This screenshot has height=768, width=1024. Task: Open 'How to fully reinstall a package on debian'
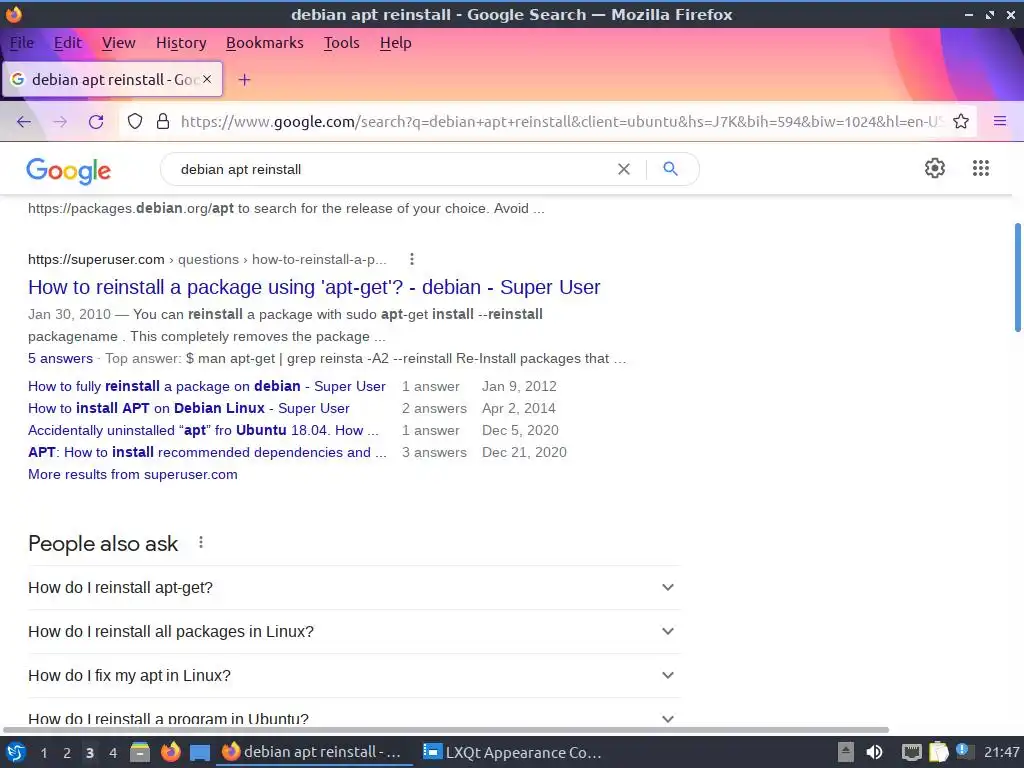coord(206,387)
